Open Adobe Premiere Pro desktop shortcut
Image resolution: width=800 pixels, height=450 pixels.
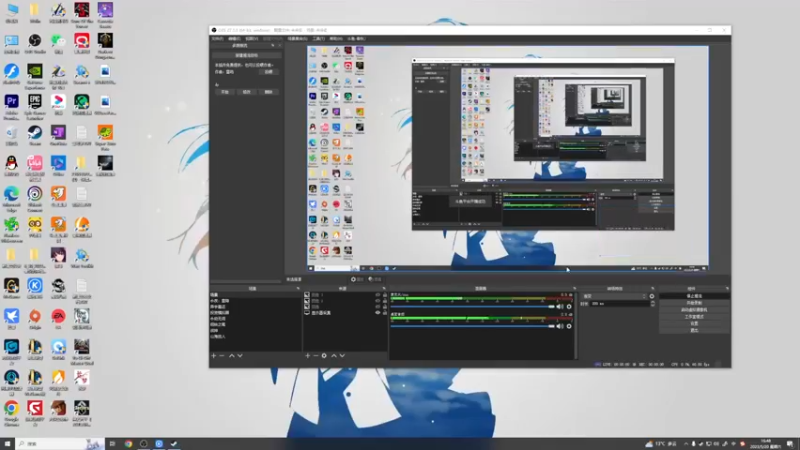point(11,107)
